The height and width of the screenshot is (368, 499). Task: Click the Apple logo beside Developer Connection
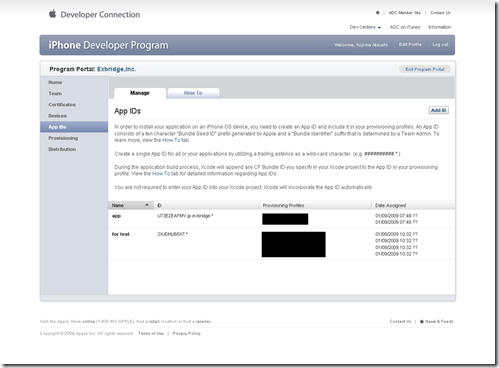[x=53, y=14]
